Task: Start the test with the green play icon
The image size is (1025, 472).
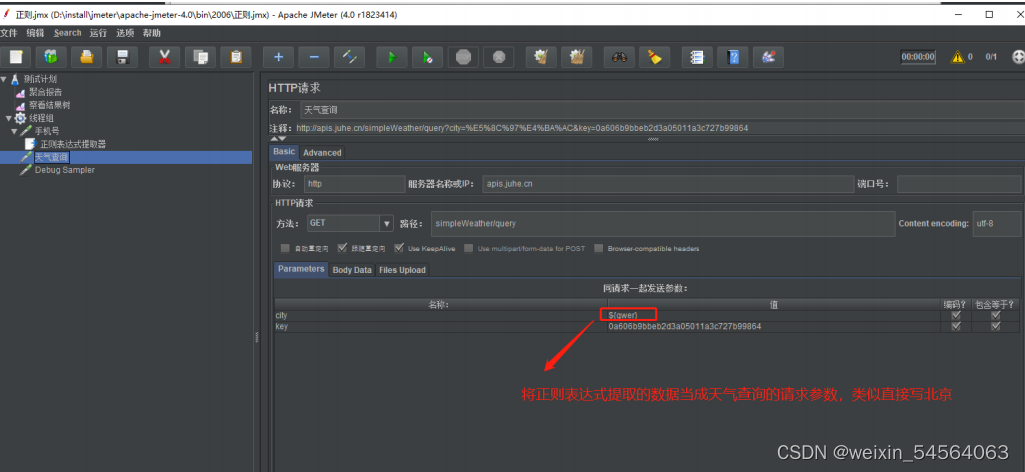Action: 392,58
